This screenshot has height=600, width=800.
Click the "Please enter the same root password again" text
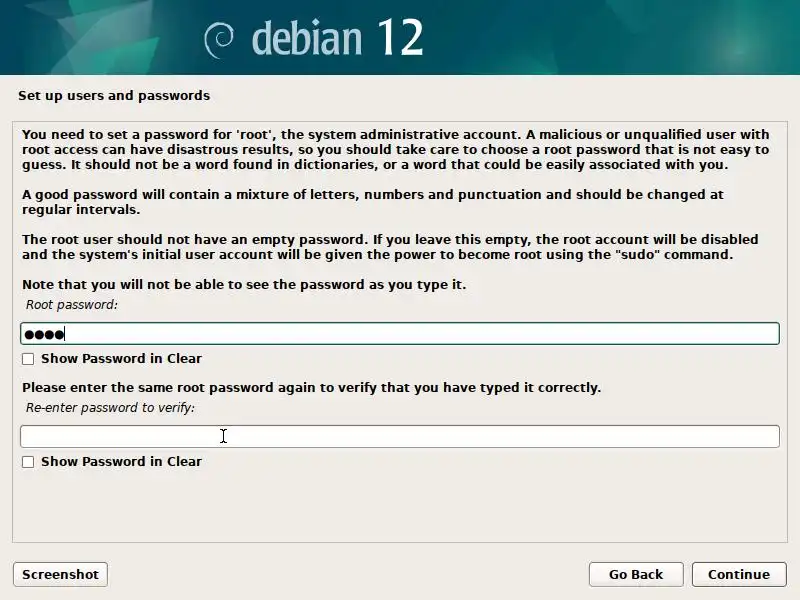coord(311,387)
